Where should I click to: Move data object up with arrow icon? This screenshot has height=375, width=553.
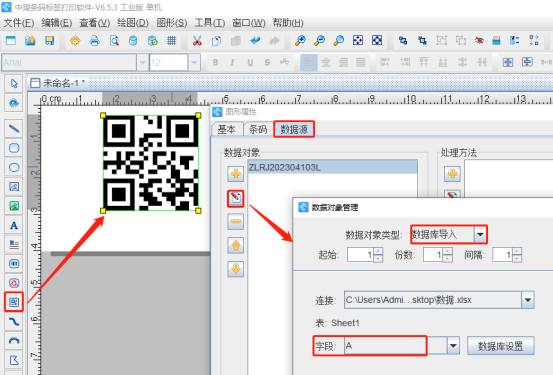pyautogui.click(x=236, y=246)
